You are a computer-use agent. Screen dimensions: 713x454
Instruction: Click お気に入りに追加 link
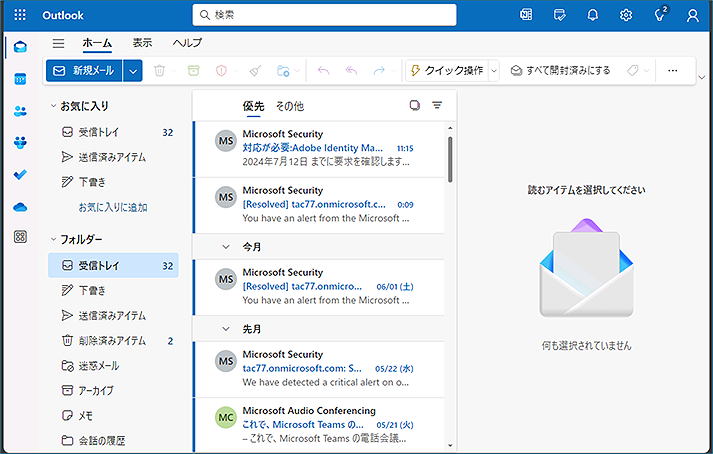click(113, 207)
